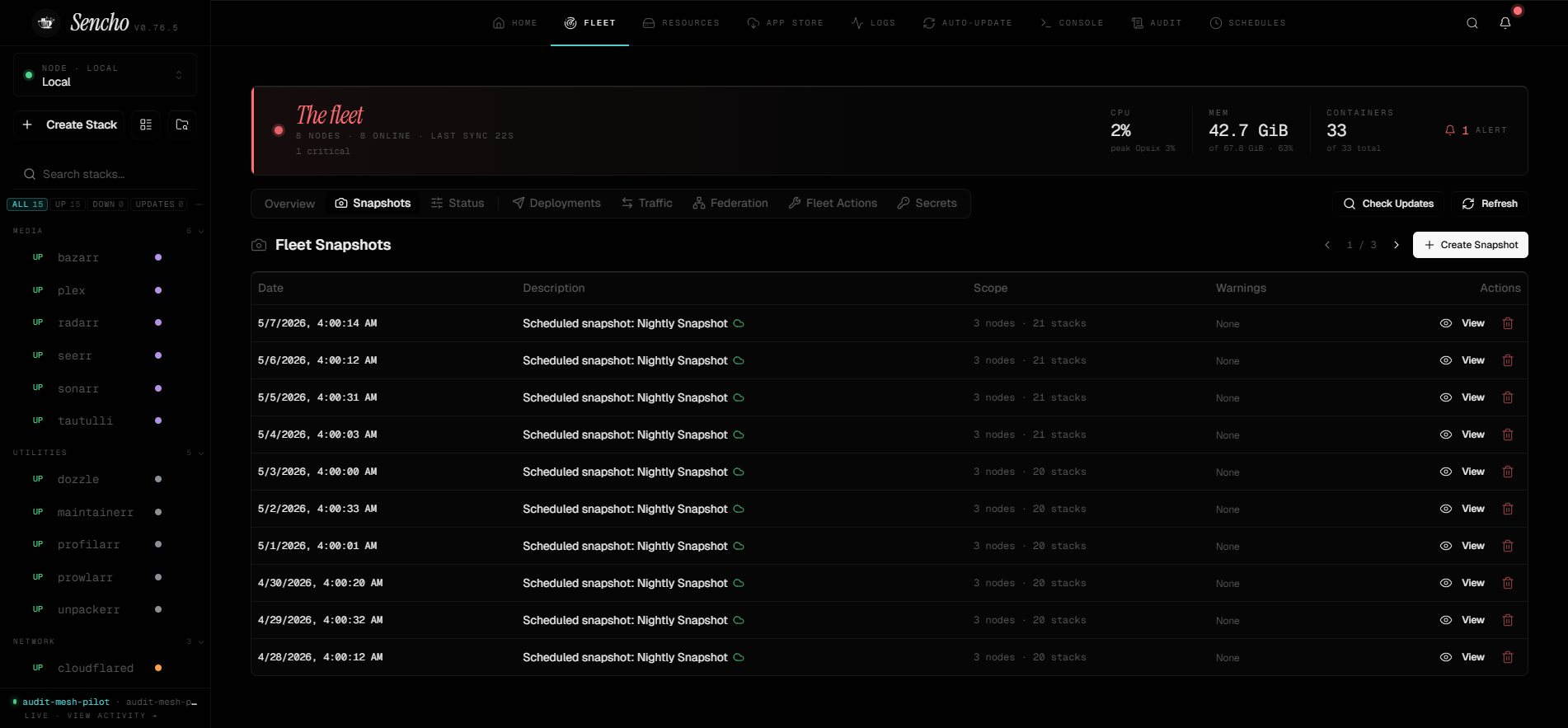Open the stack layout list icon beside Create Stack
This screenshot has height=728, width=1568.
coord(146,124)
